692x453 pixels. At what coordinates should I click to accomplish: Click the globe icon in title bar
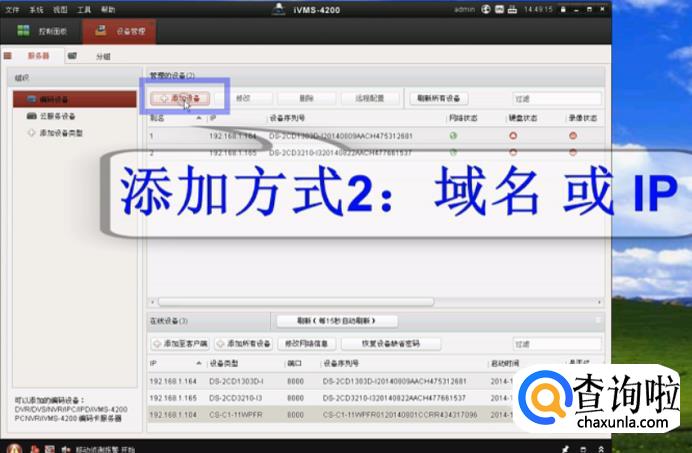[x=485, y=9]
